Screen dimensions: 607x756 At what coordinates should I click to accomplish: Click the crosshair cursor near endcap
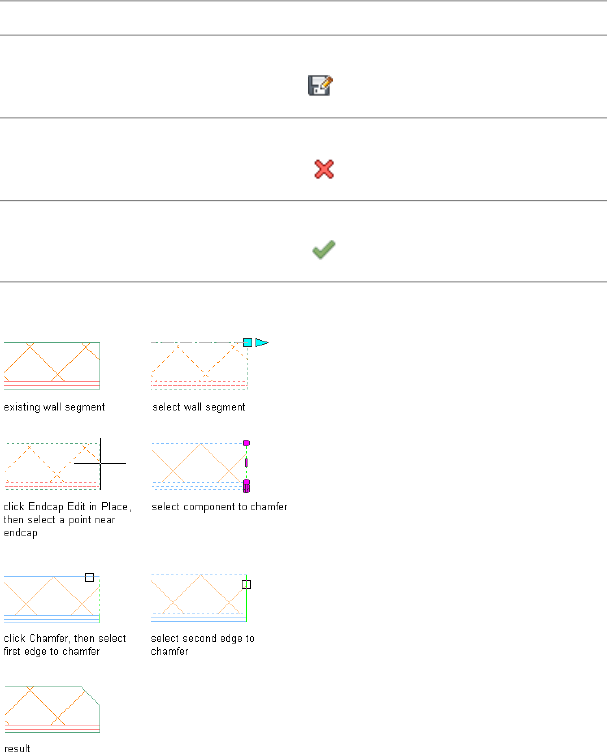[x=100, y=463]
